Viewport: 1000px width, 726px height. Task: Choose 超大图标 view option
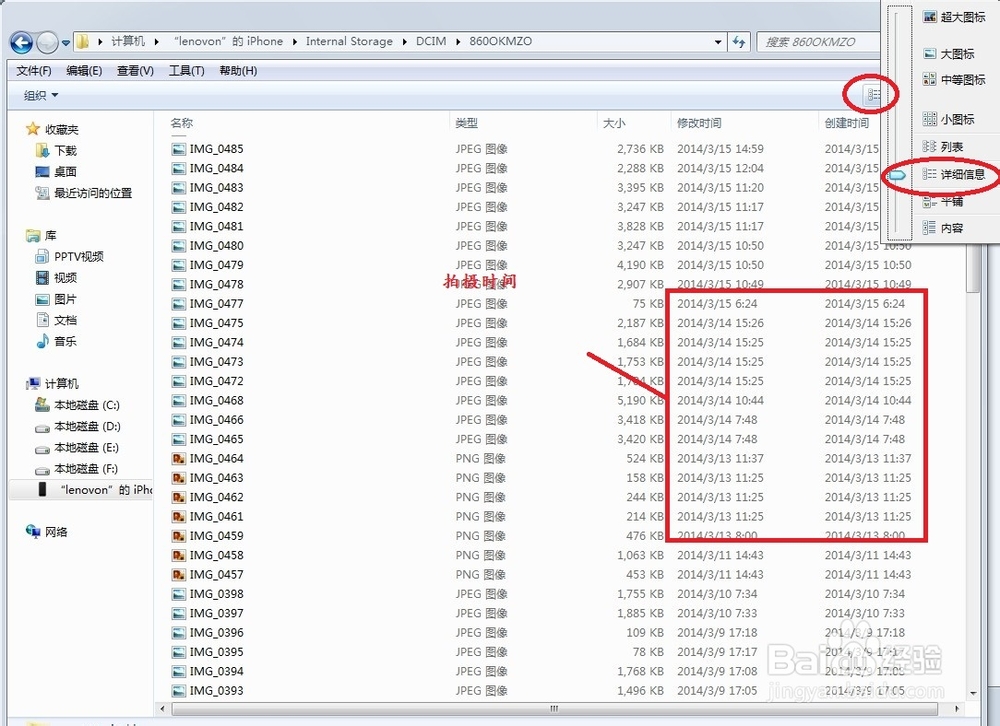[954, 17]
